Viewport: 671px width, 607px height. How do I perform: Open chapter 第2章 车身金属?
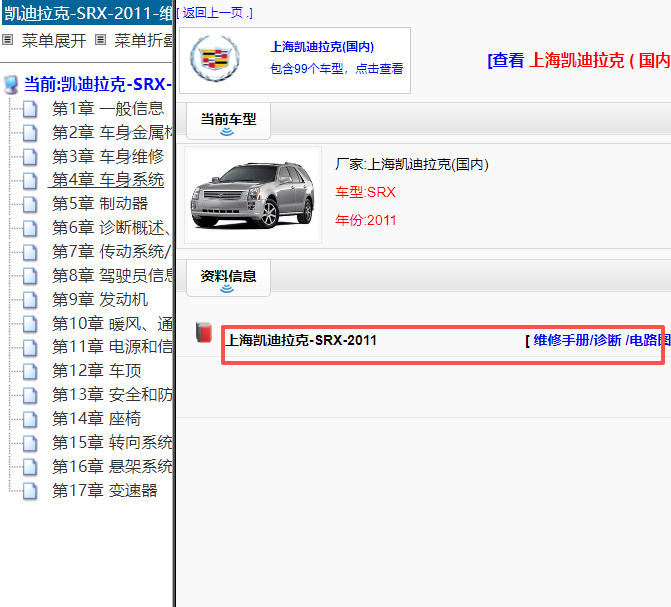112,133
